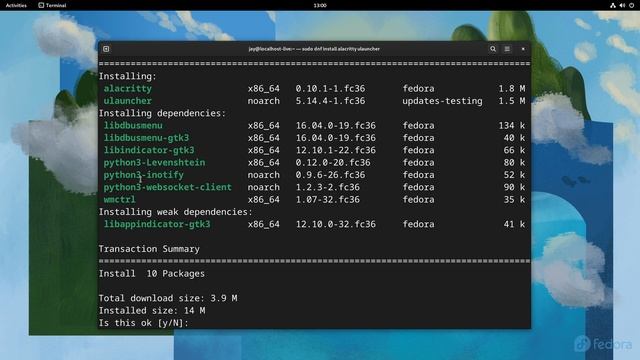Open terminal search magnifier icon
The width and height of the screenshot is (640, 360).
493,49
